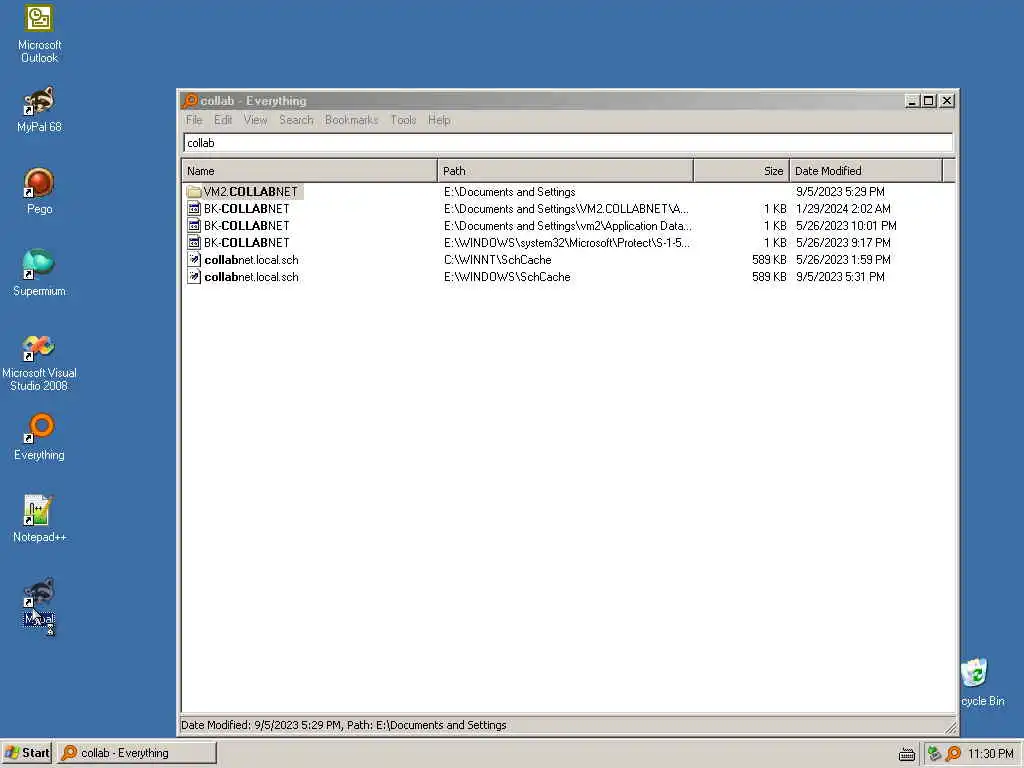Click date 9/5/2023 5:29 PM in results
This screenshot has width=1024, height=768.
[x=840, y=191]
